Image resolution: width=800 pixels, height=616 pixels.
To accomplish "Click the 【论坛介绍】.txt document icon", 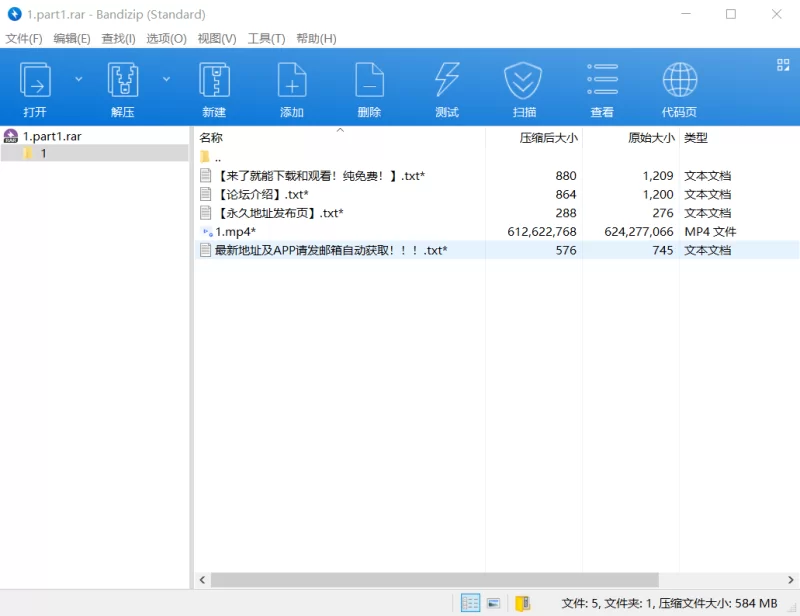I will [206, 194].
